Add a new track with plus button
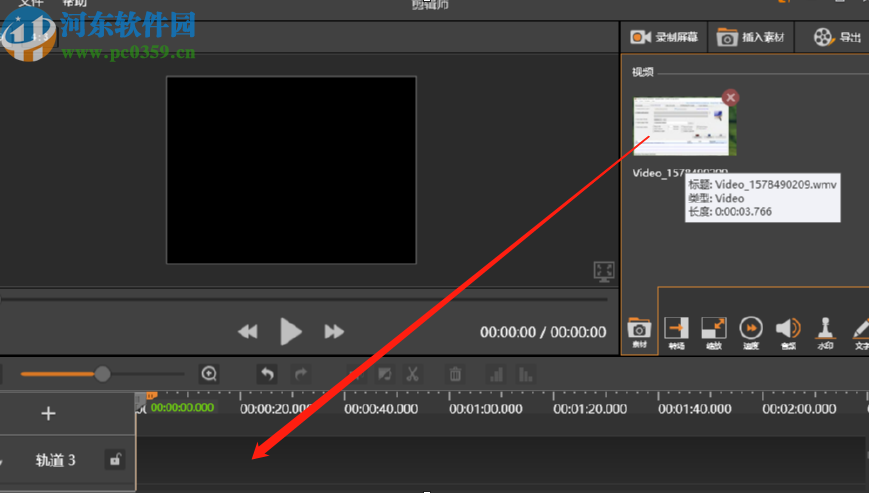The height and width of the screenshot is (493, 869). point(48,413)
